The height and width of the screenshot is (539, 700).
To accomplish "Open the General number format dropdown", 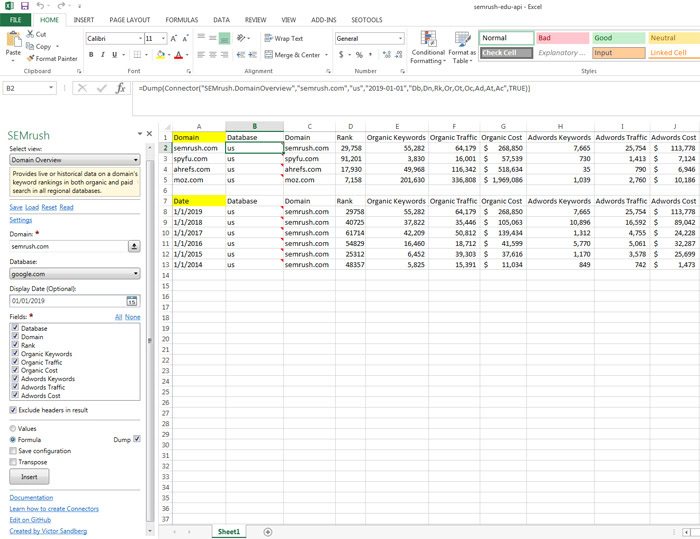I will pos(400,39).
